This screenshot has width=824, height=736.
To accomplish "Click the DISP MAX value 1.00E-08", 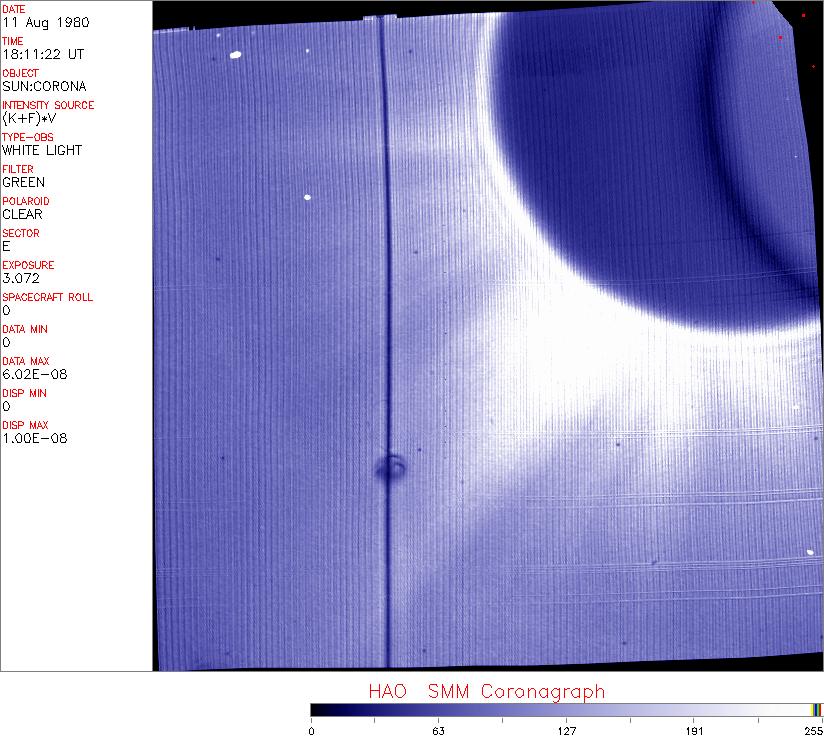I will click(x=34, y=438).
